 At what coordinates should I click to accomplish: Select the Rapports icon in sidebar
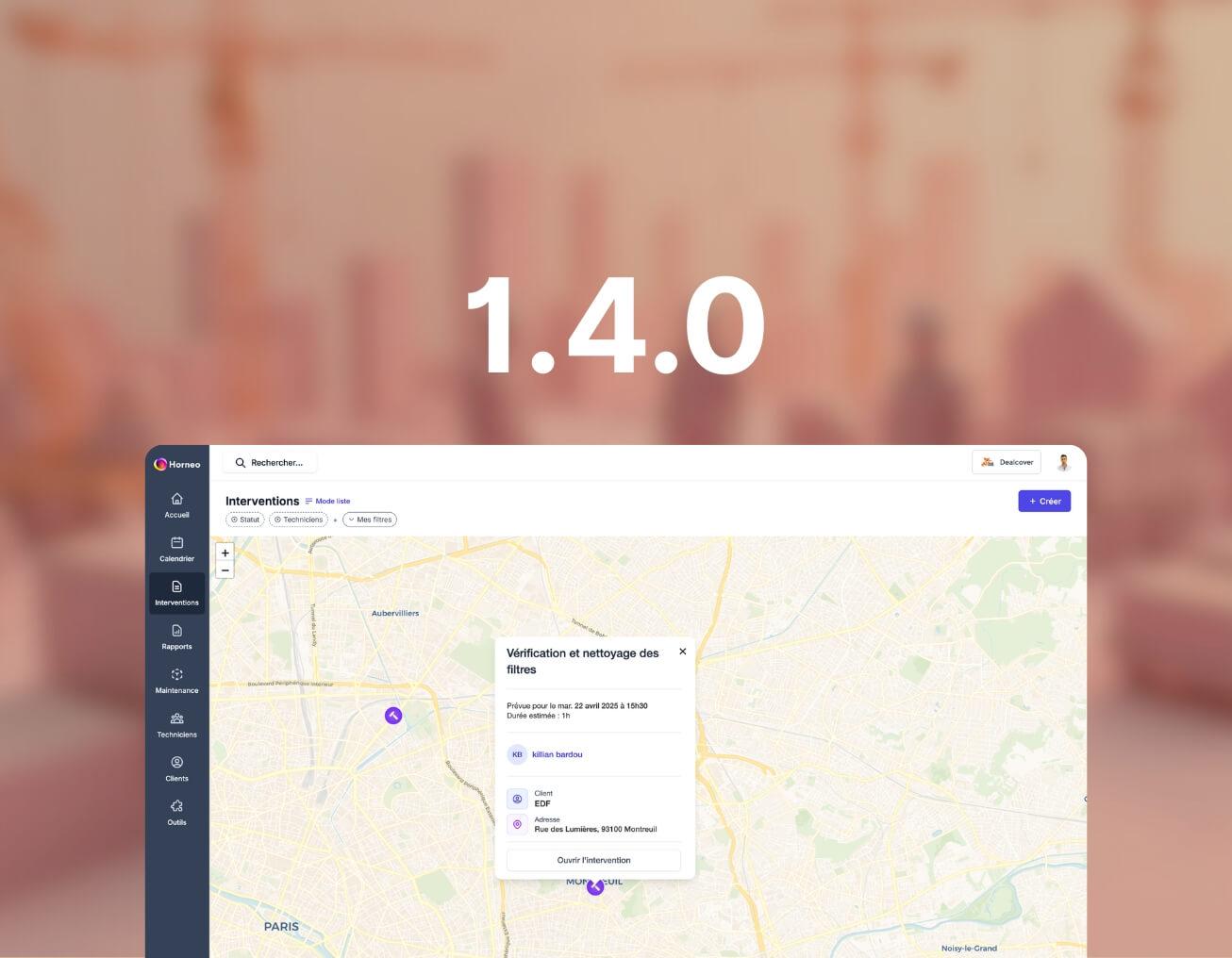click(176, 632)
